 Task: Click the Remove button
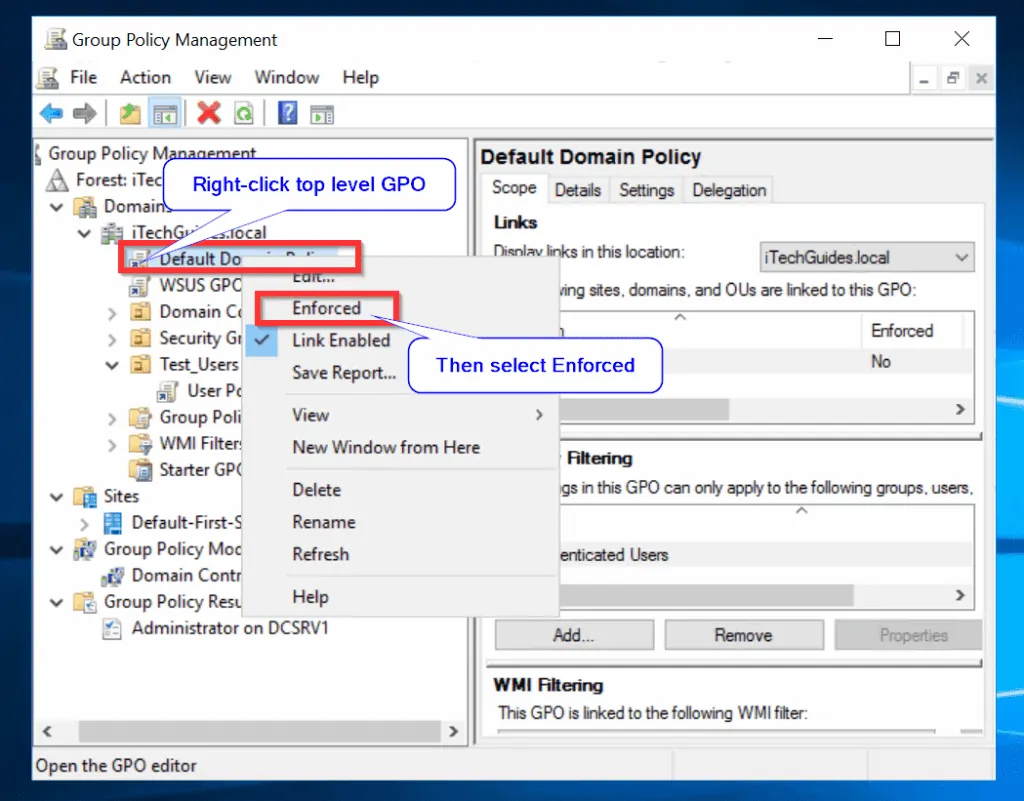coord(743,635)
